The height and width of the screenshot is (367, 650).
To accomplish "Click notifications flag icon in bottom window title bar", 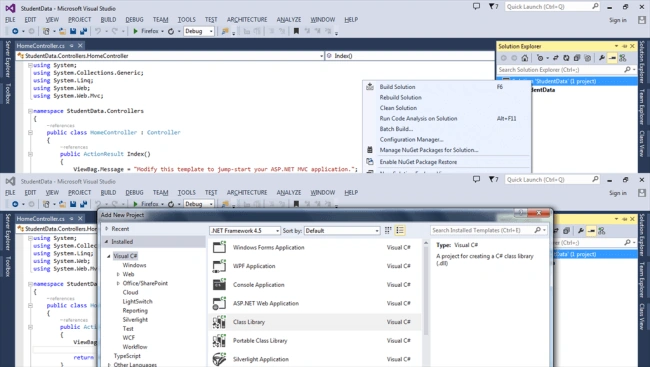I will (x=493, y=179).
